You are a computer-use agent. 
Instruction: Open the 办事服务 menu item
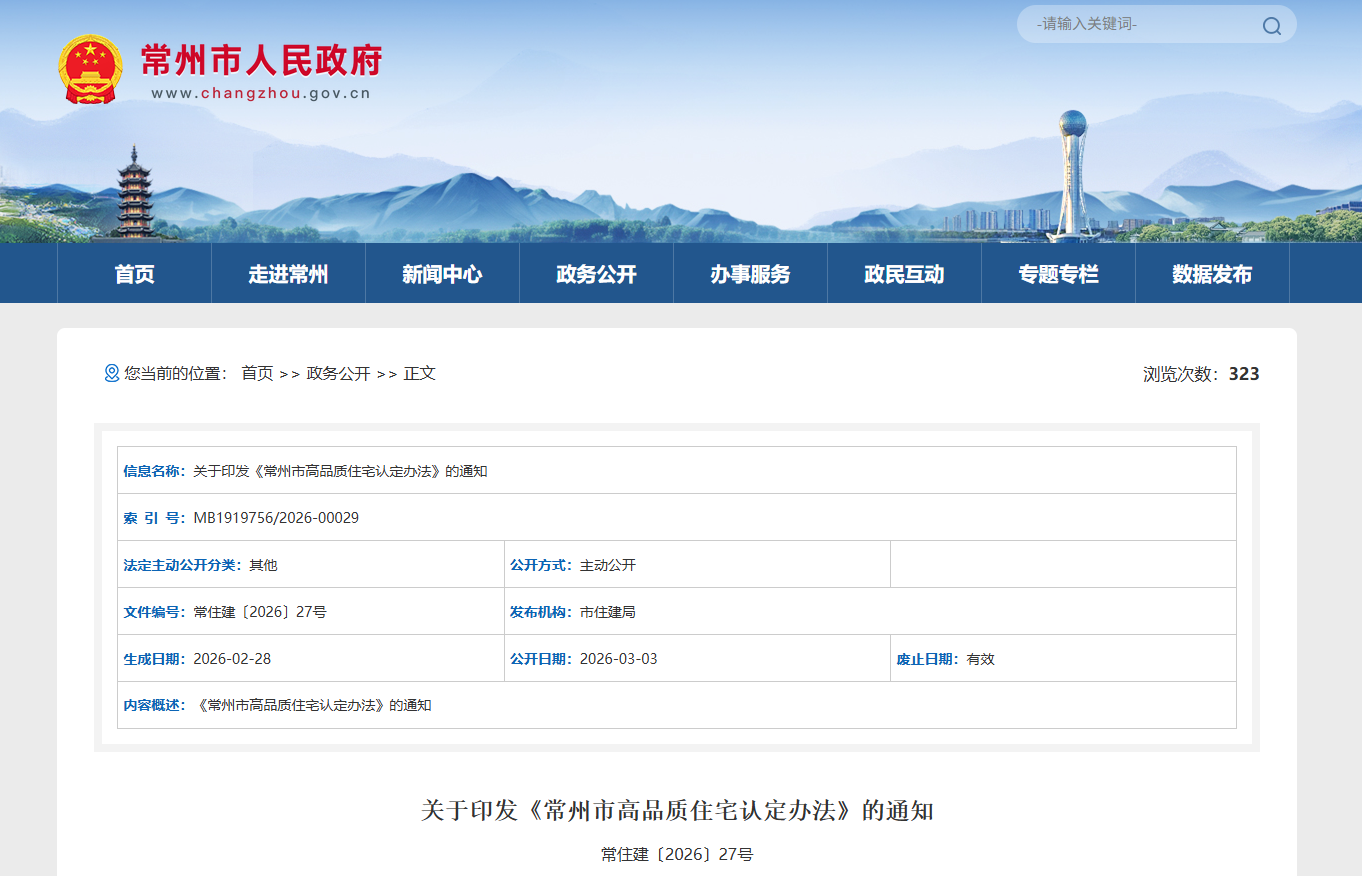750,274
